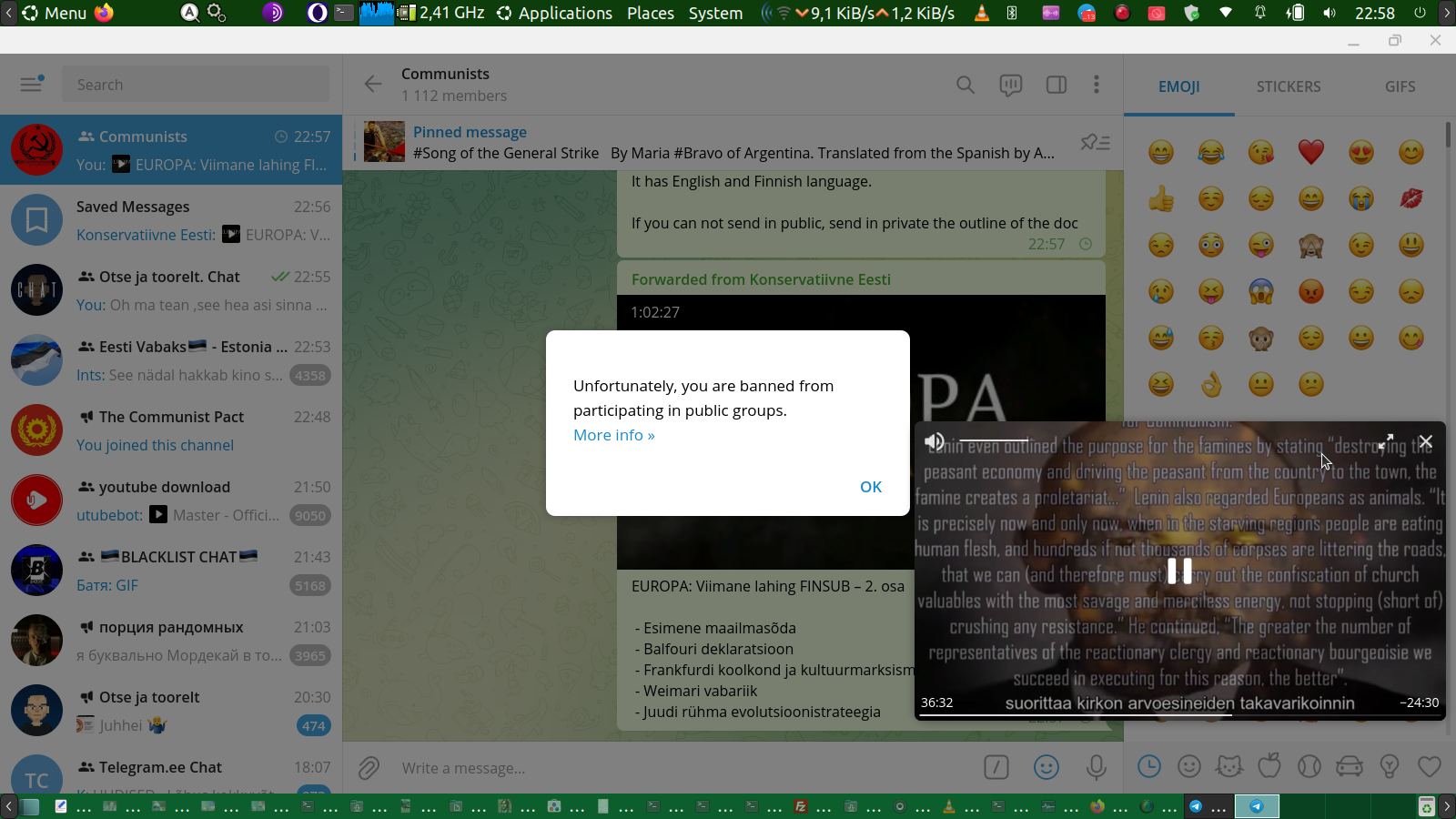
Task: Select the objects emoji lightbulb category
Action: click(x=1390, y=766)
